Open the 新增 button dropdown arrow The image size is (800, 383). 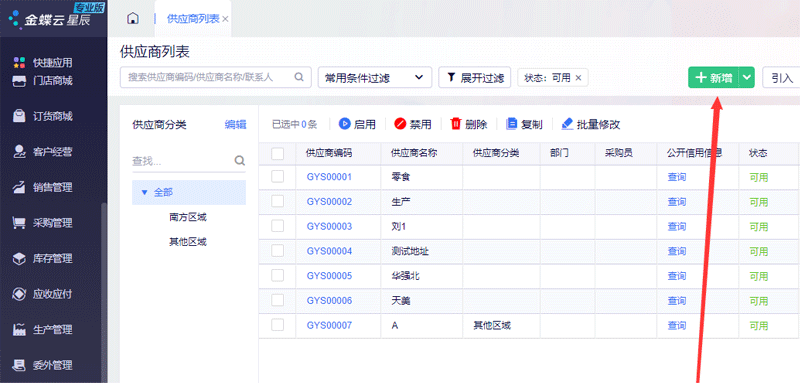pos(747,78)
